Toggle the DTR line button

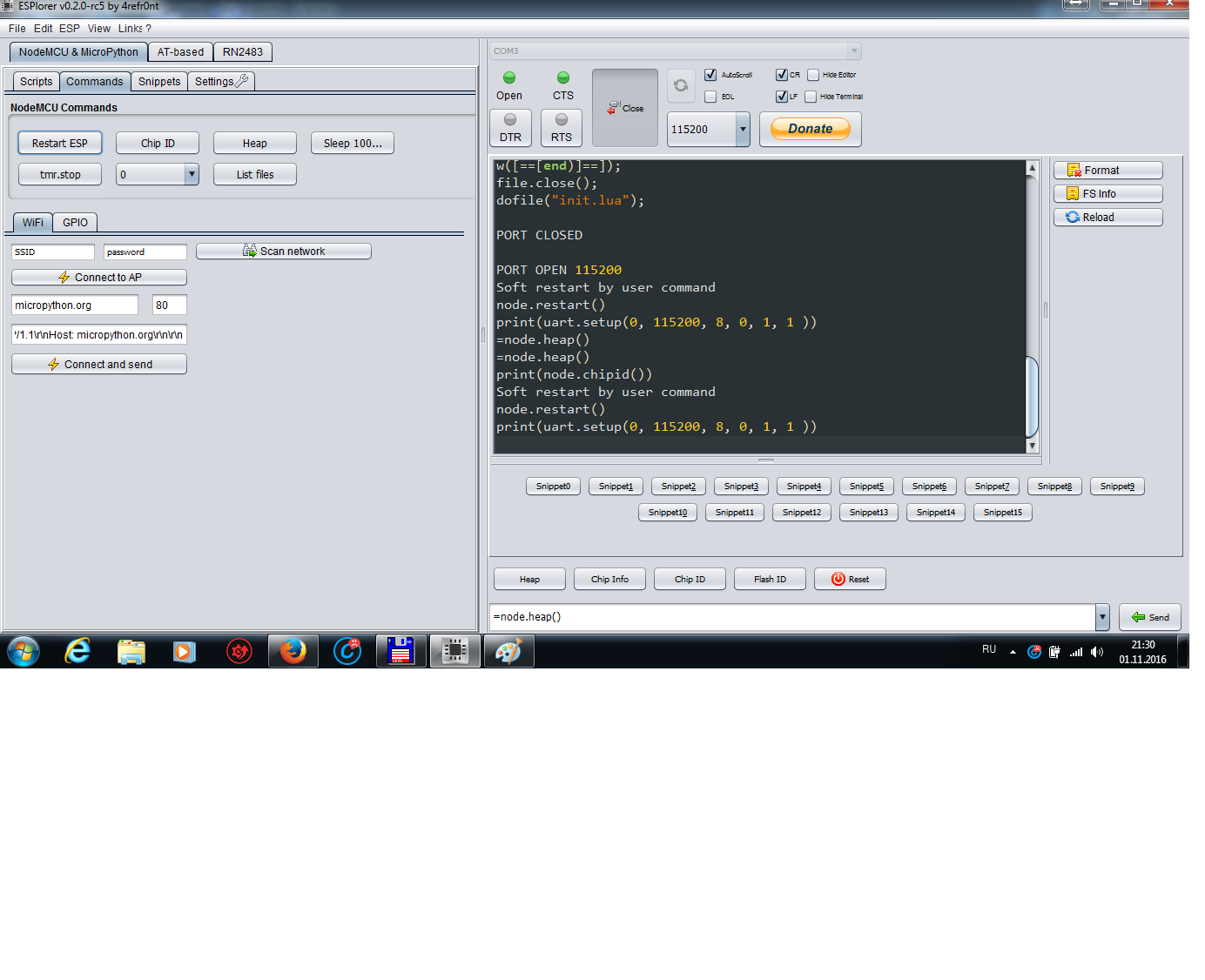510,128
